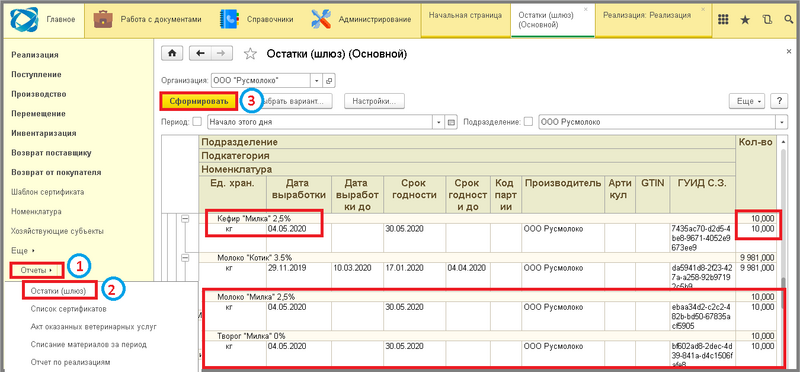The width and height of the screenshot is (800, 372).
Task: Open history icon in top bar
Action: (x=767, y=19)
